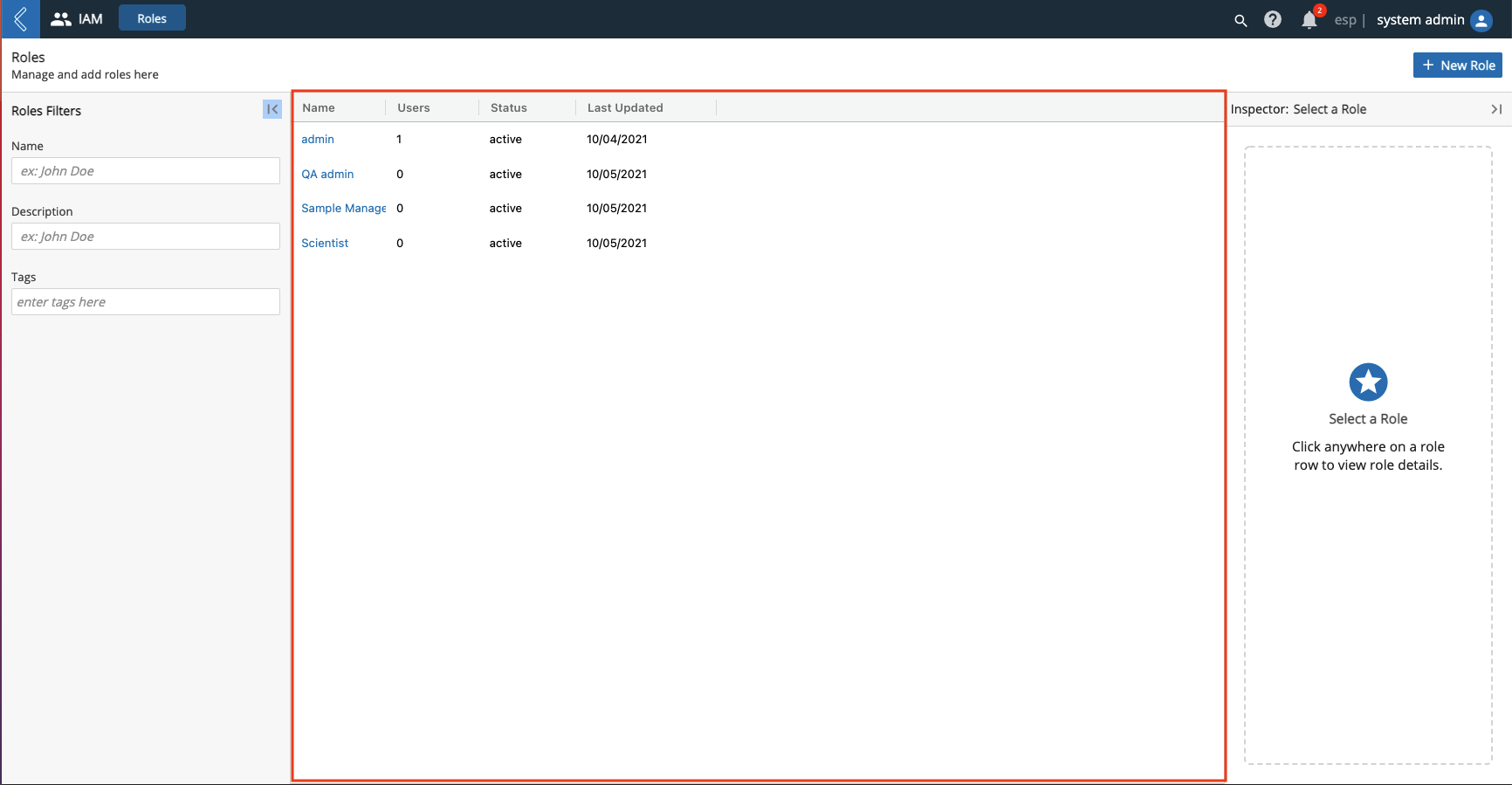Collapse the Roles Filters panel
The width and height of the screenshot is (1512, 785).
pos(272,109)
